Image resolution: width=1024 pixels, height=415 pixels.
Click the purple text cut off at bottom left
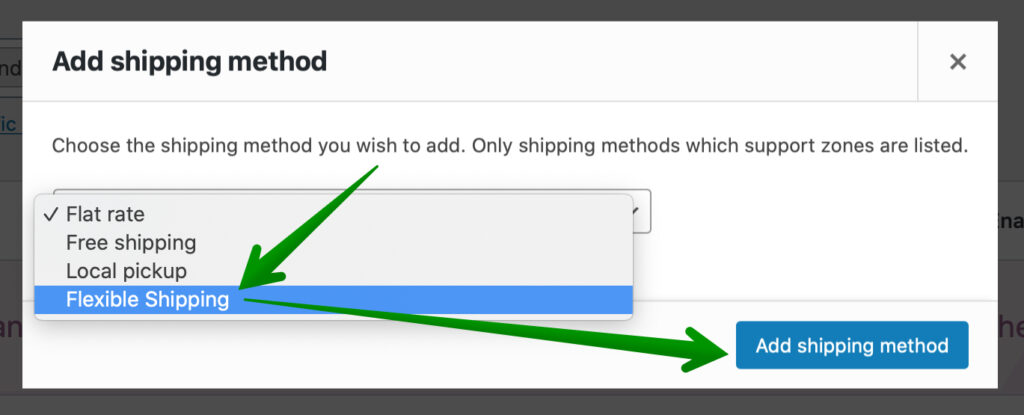coord(11,329)
